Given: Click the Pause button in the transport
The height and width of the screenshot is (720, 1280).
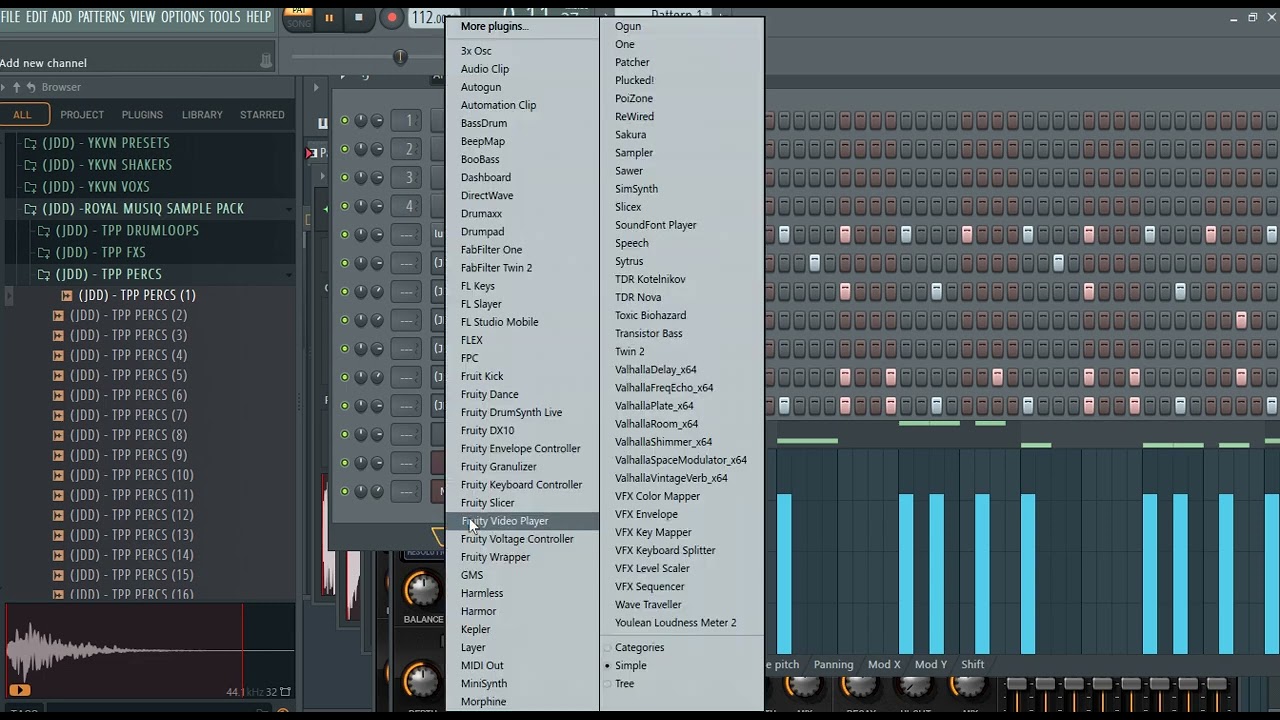Looking at the screenshot, I should pyautogui.click(x=328, y=17).
